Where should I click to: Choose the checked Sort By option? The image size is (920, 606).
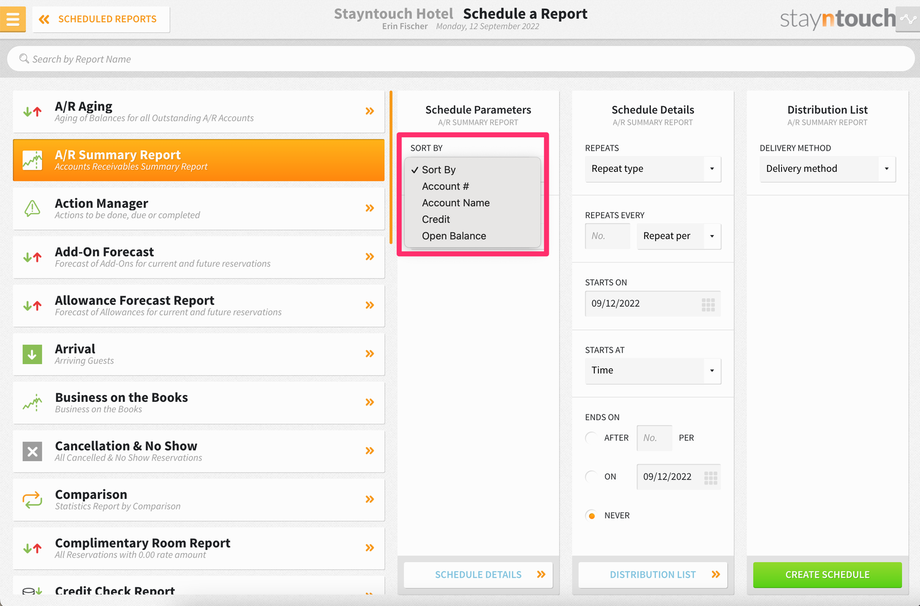[472, 170]
